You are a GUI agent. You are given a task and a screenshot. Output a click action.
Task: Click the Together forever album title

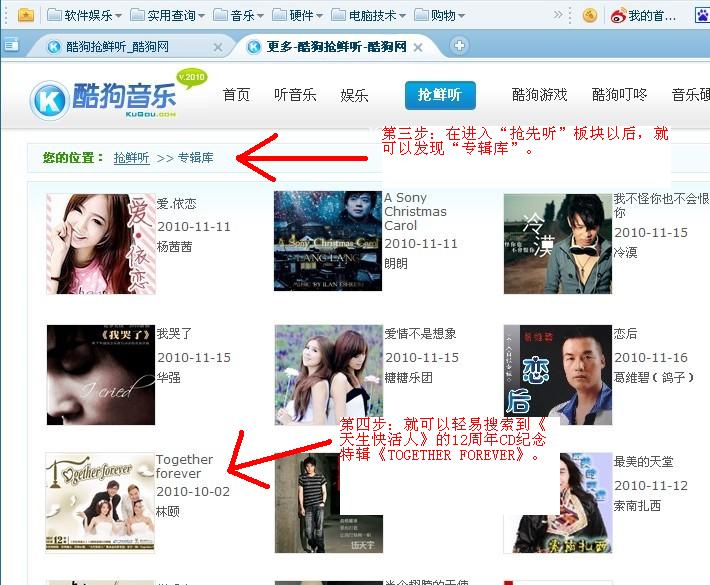point(184,466)
